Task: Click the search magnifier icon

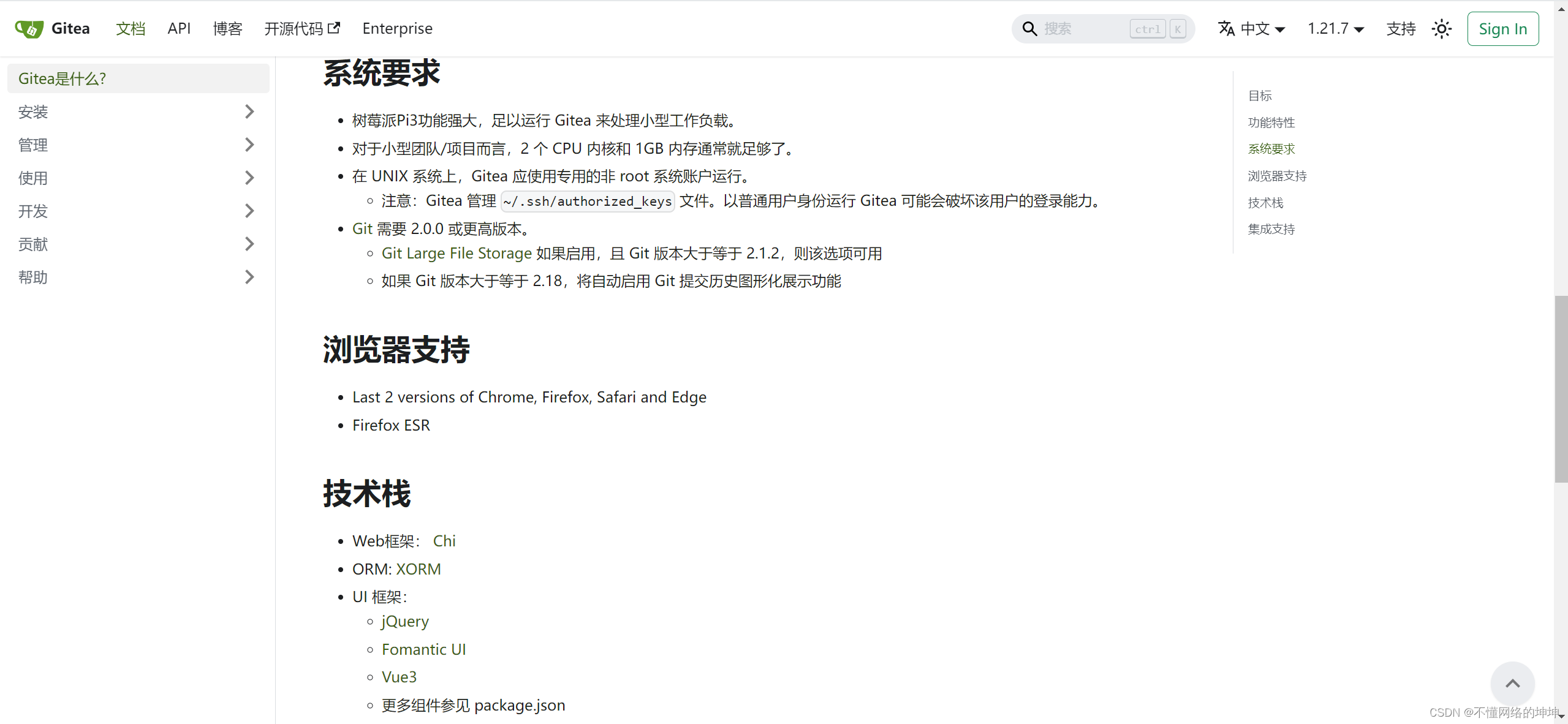Action: point(1029,29)
